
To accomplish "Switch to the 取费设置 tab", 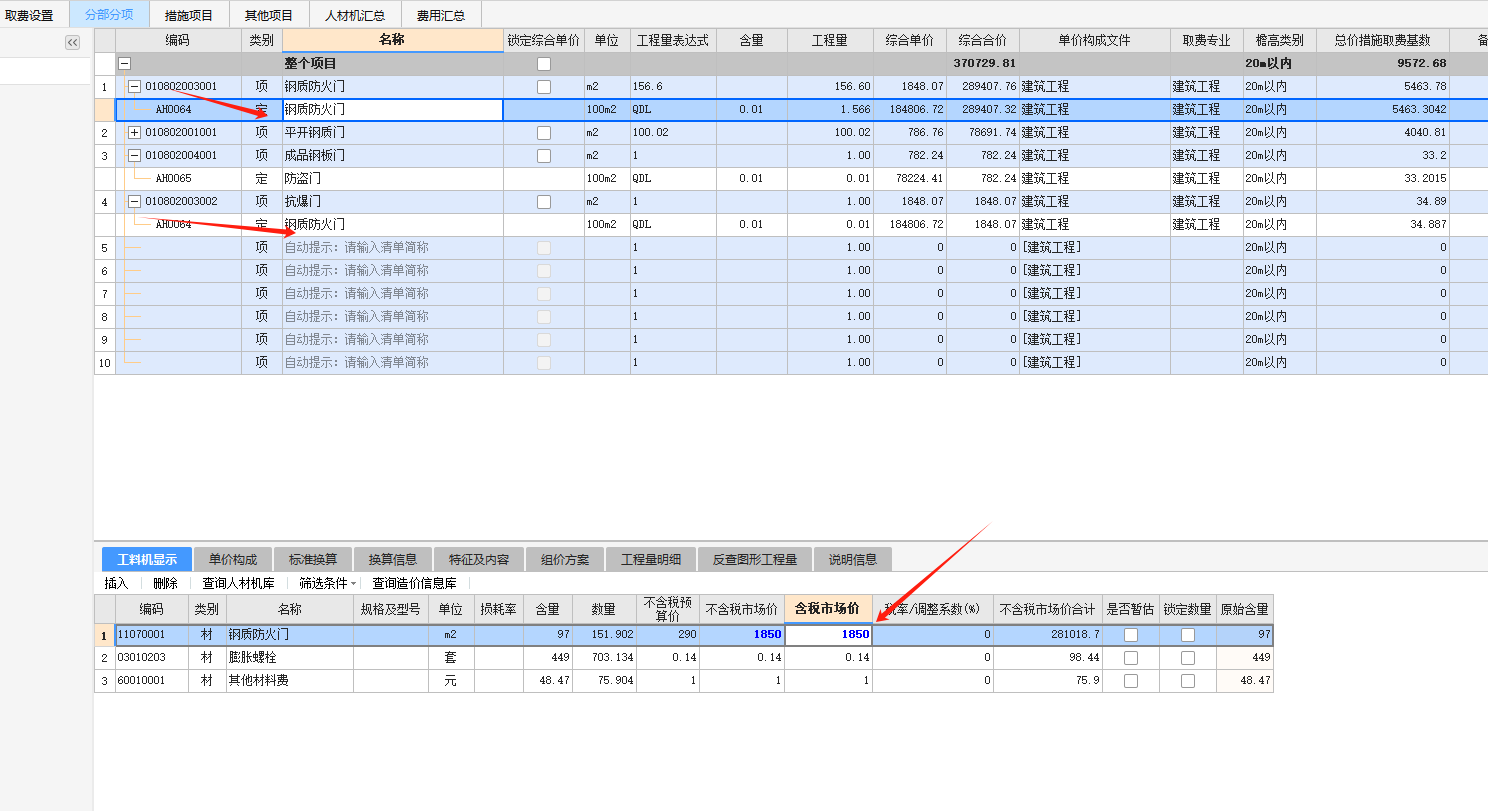I will [x=30, y=15].
